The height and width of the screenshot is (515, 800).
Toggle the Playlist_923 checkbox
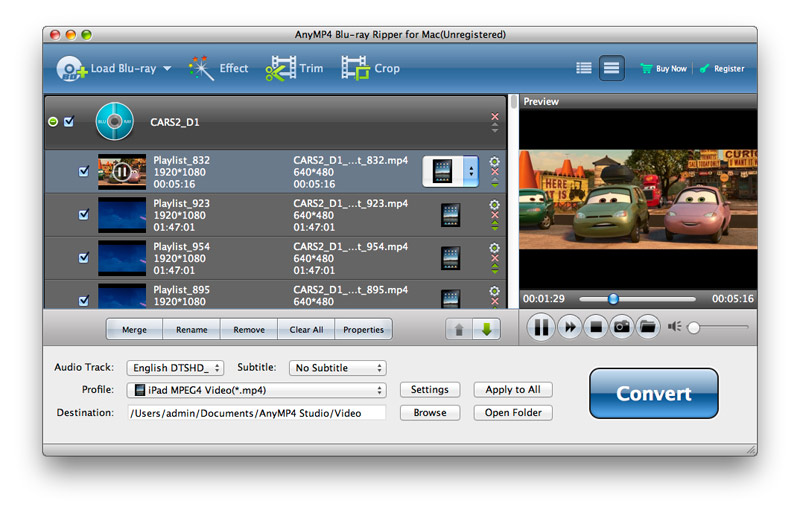tap(84, 214)
